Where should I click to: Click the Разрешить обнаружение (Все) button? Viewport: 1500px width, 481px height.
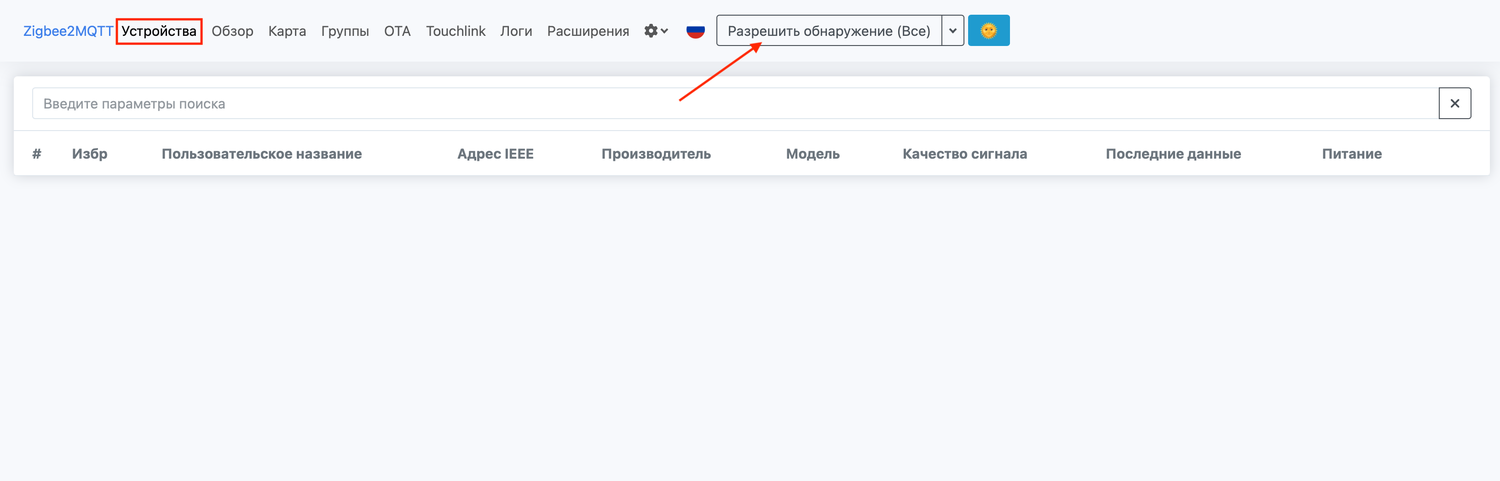829,31
